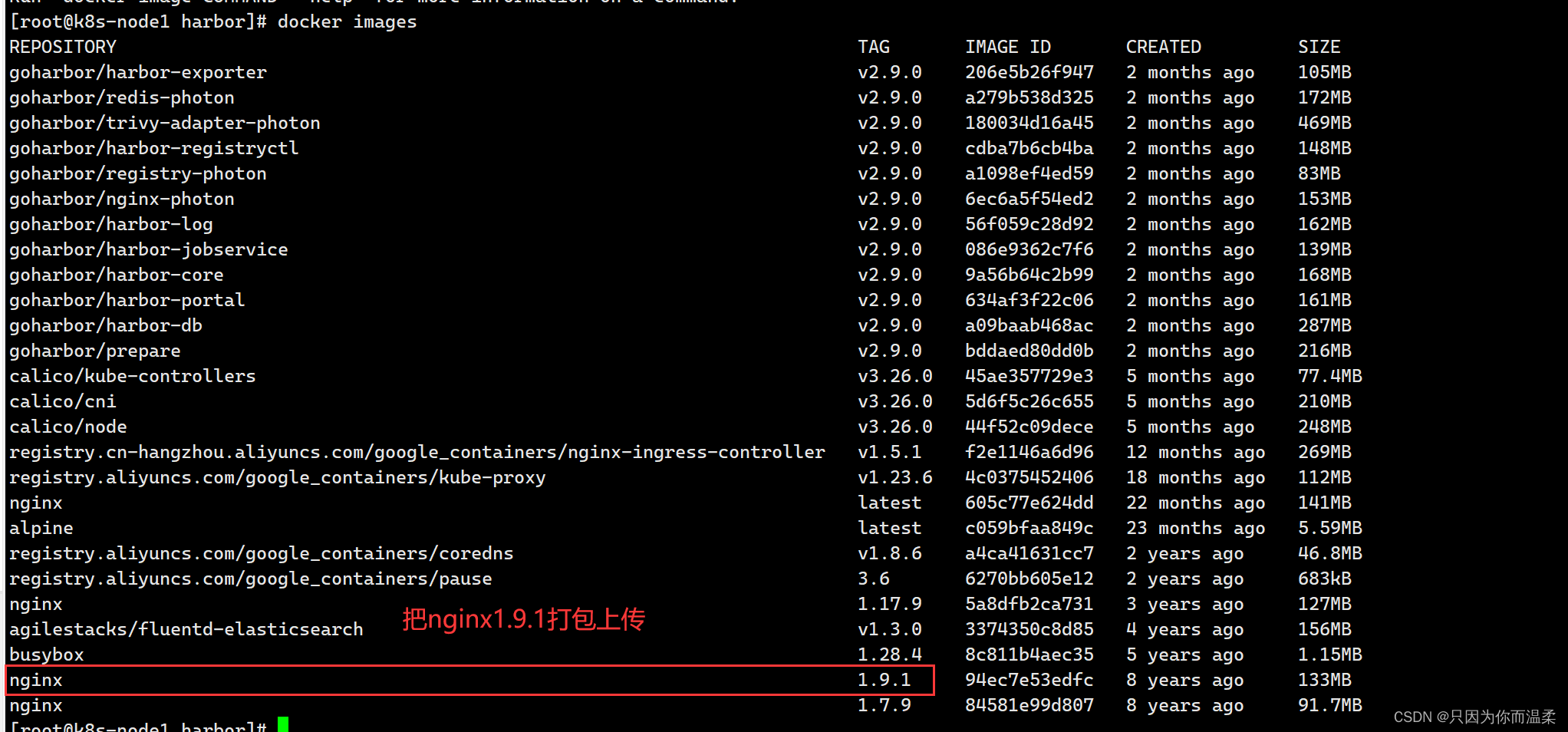Click image ID a09baab468ac
This screenshot has height=732, width=1568.
(x=1029, y=326)
